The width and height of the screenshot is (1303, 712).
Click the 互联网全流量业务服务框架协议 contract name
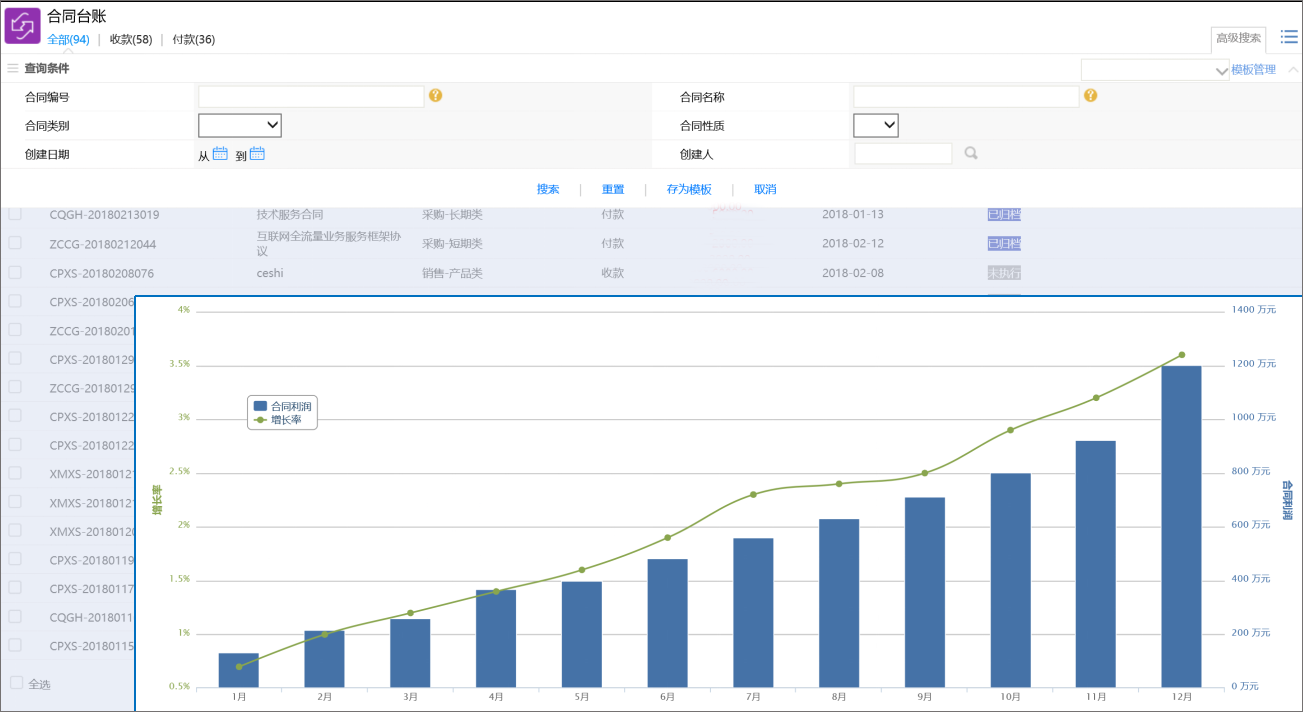click(330, 243)
